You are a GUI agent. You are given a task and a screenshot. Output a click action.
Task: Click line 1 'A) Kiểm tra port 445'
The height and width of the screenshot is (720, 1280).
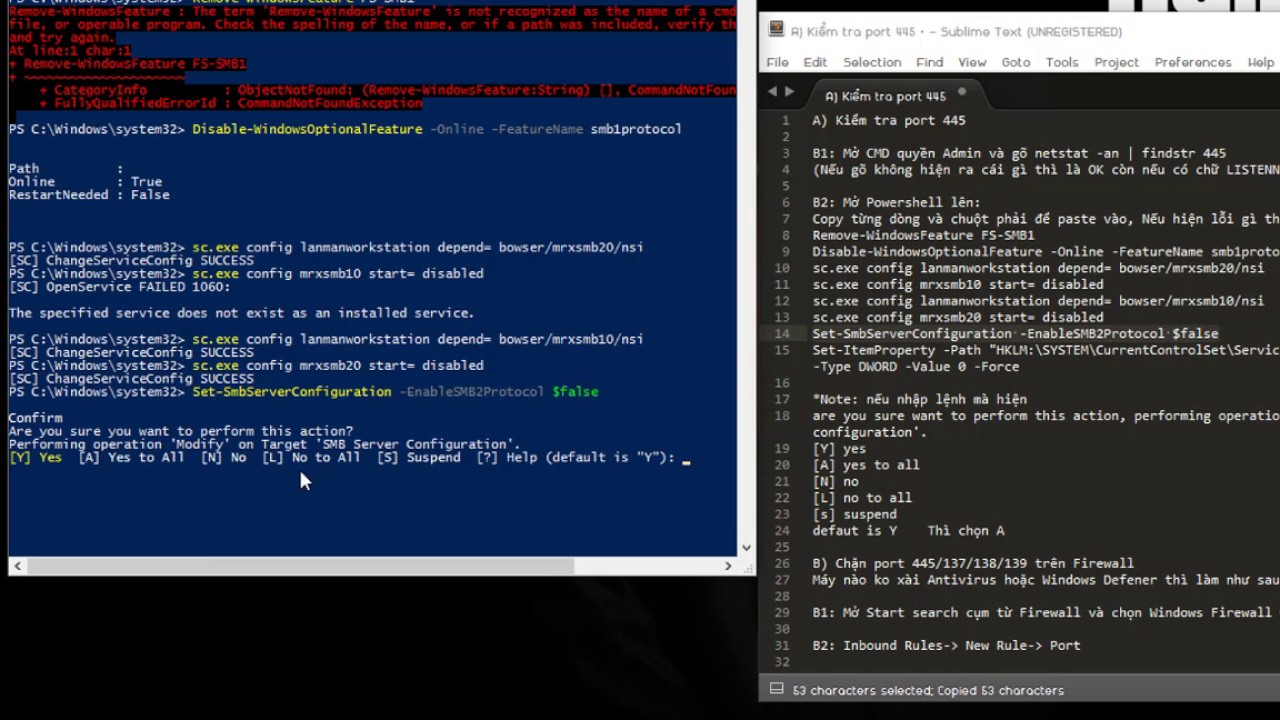[889, 120]
